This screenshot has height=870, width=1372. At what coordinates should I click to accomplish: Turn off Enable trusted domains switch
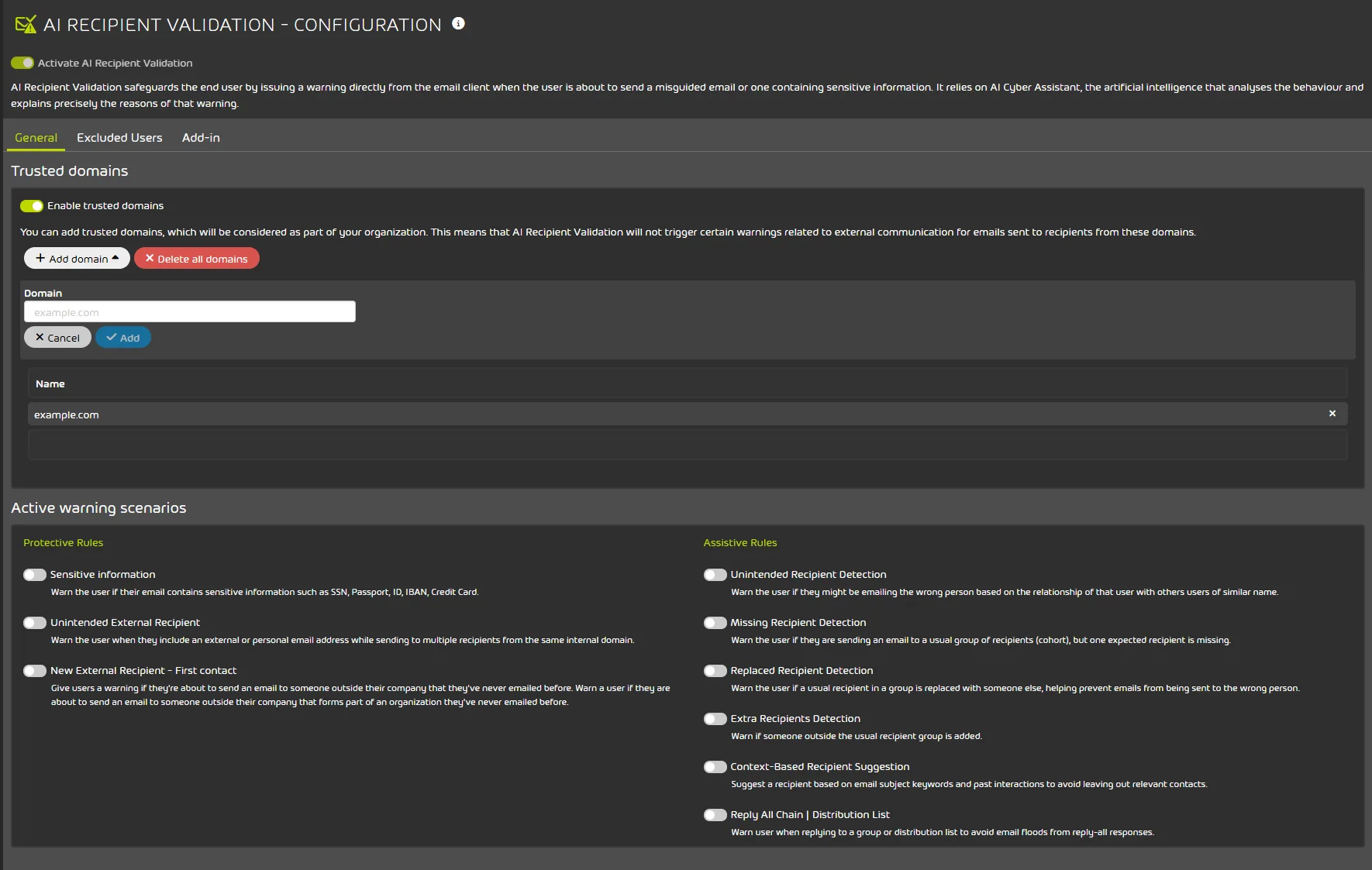point(32,206)
